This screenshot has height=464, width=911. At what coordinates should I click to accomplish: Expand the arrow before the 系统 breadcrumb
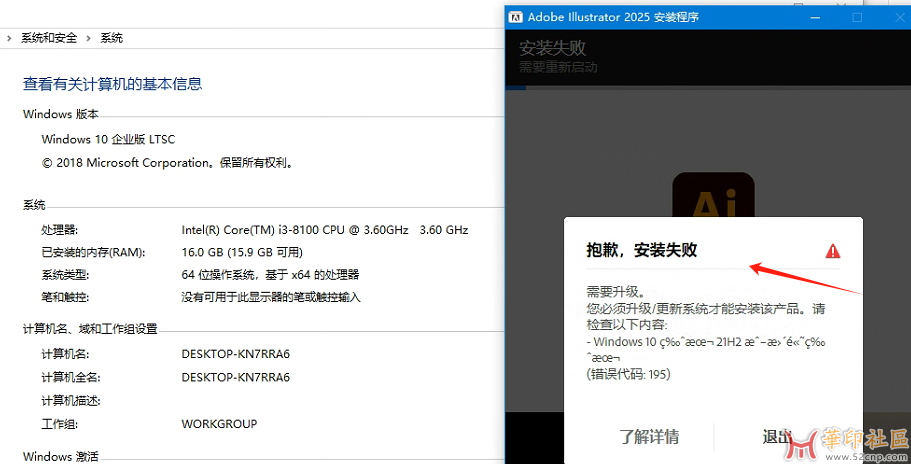click(88, 38)
